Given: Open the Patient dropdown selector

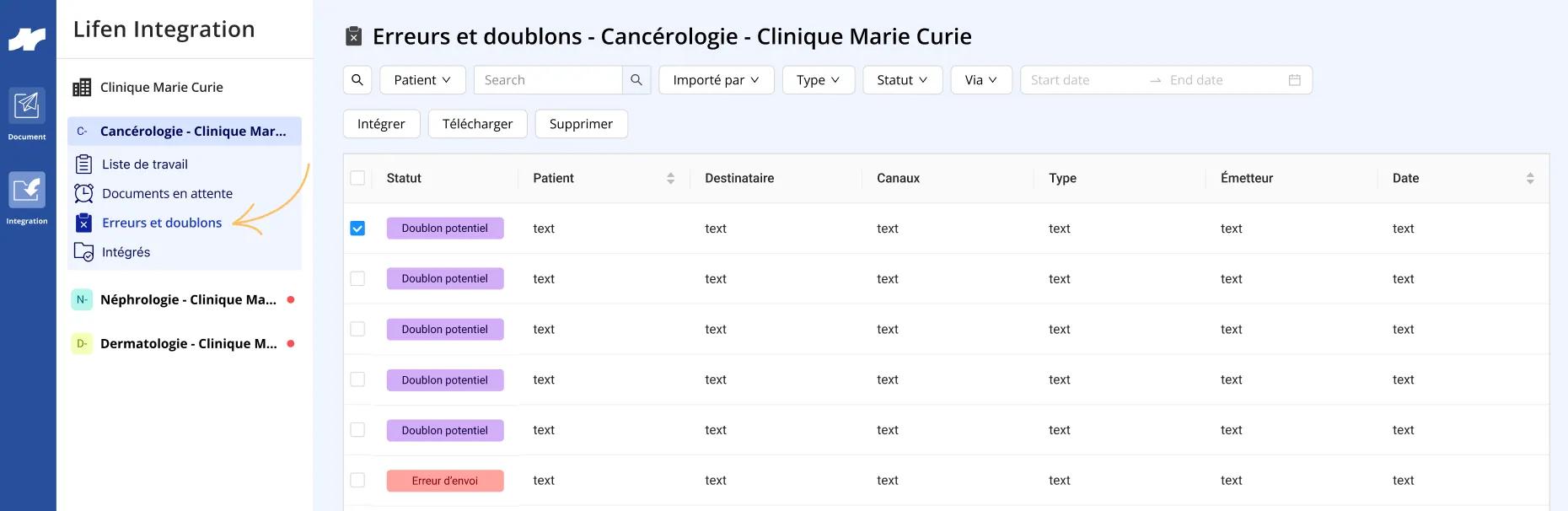Looking at the screenshot, I should pos(422,80).
